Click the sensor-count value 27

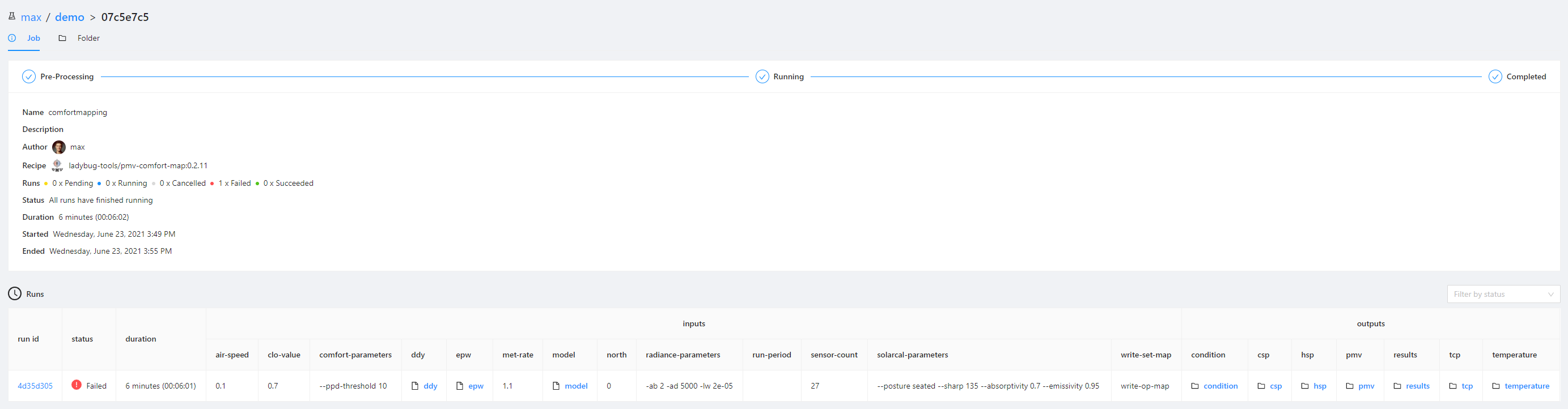pyautogui.click(x=815, y=386)
